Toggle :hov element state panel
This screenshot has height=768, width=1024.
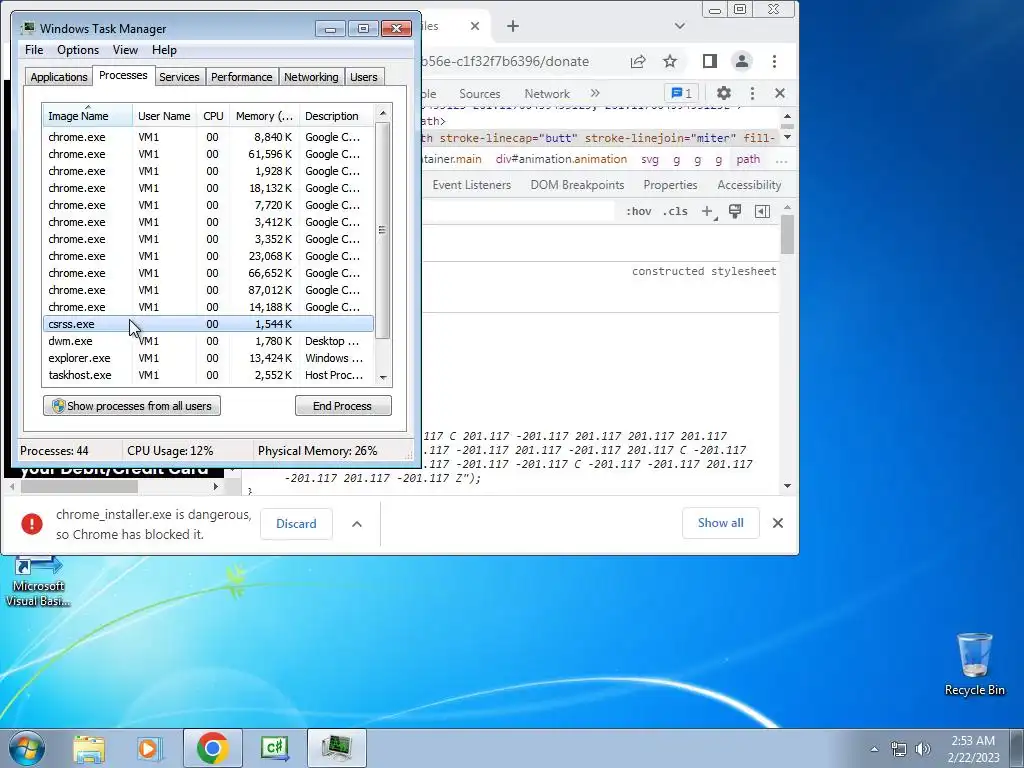(x=639, y=211)
